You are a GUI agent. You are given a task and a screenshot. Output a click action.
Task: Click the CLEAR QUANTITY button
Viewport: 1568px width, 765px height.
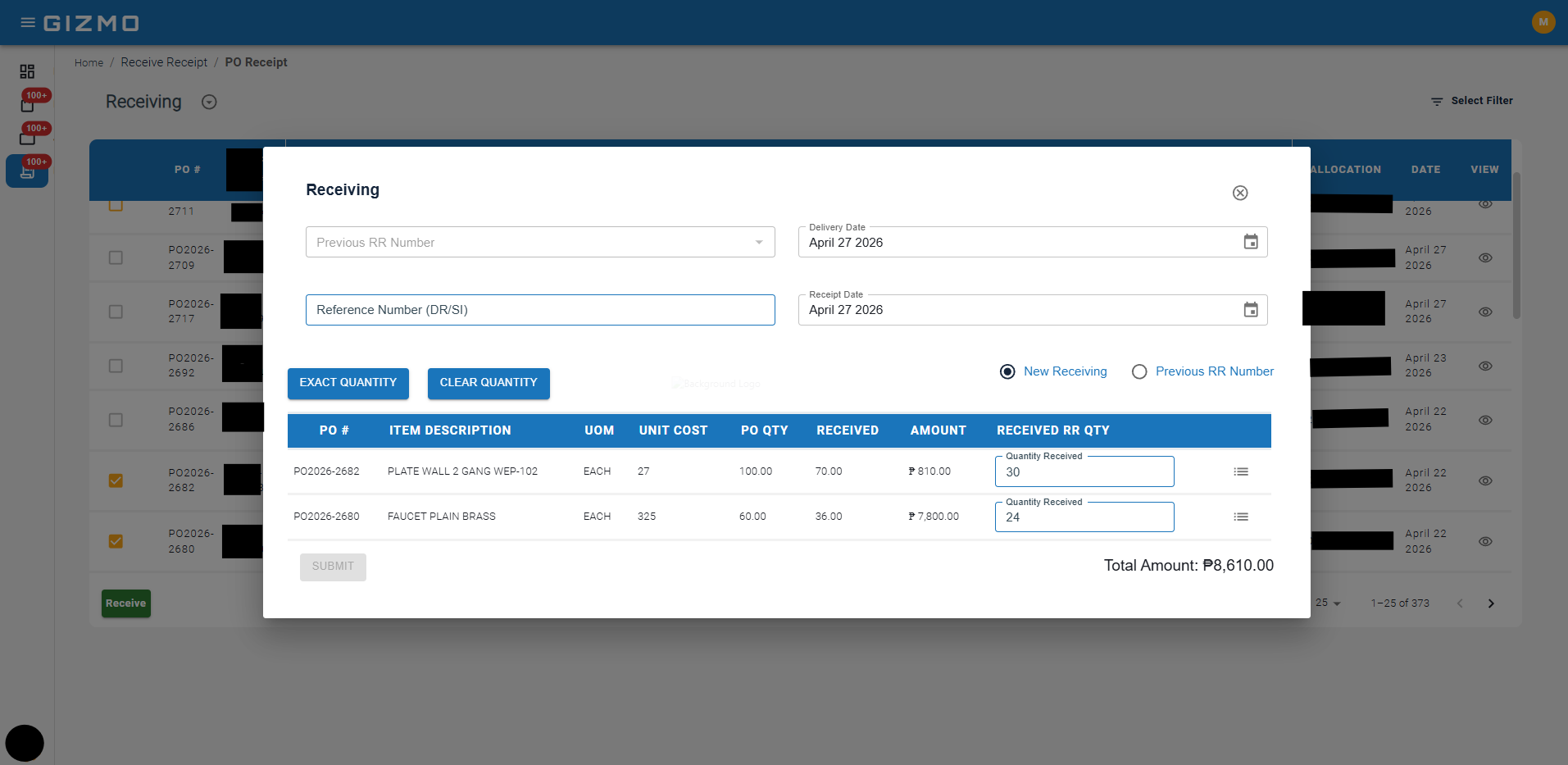click(x=489, y=383)
